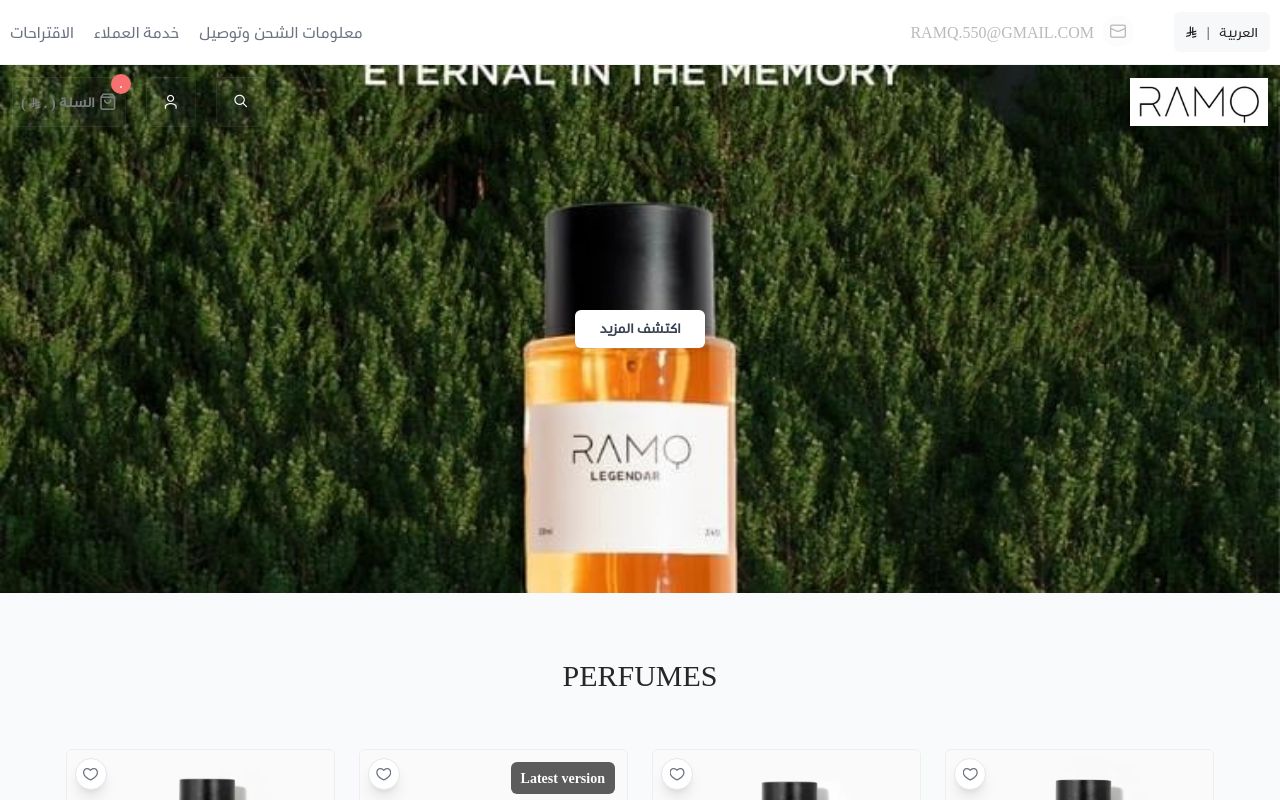Image resolution: width=1280 pixels, height=800 pixels.
Task: Open معلومات الشحن وتوصيل menu item
Action: tap(281, 32)
